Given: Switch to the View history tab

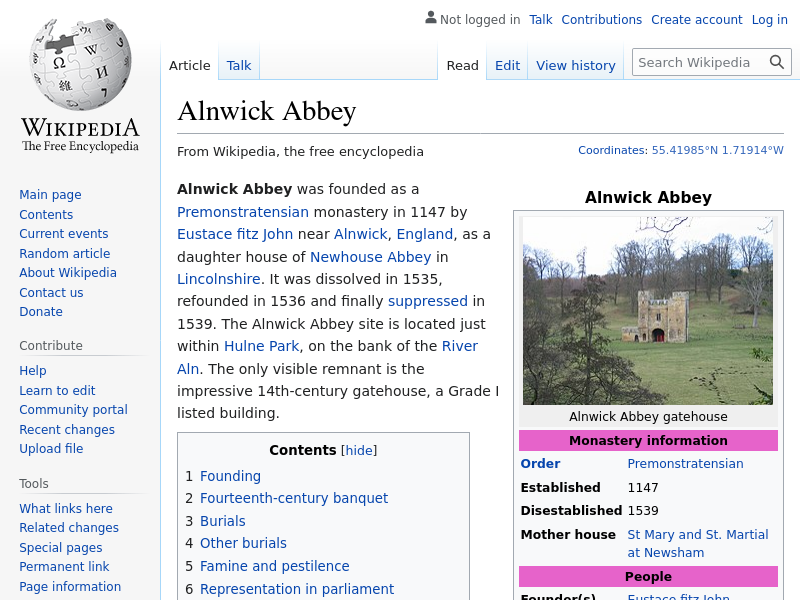Looking at the screenshot, I should (575, 65).
